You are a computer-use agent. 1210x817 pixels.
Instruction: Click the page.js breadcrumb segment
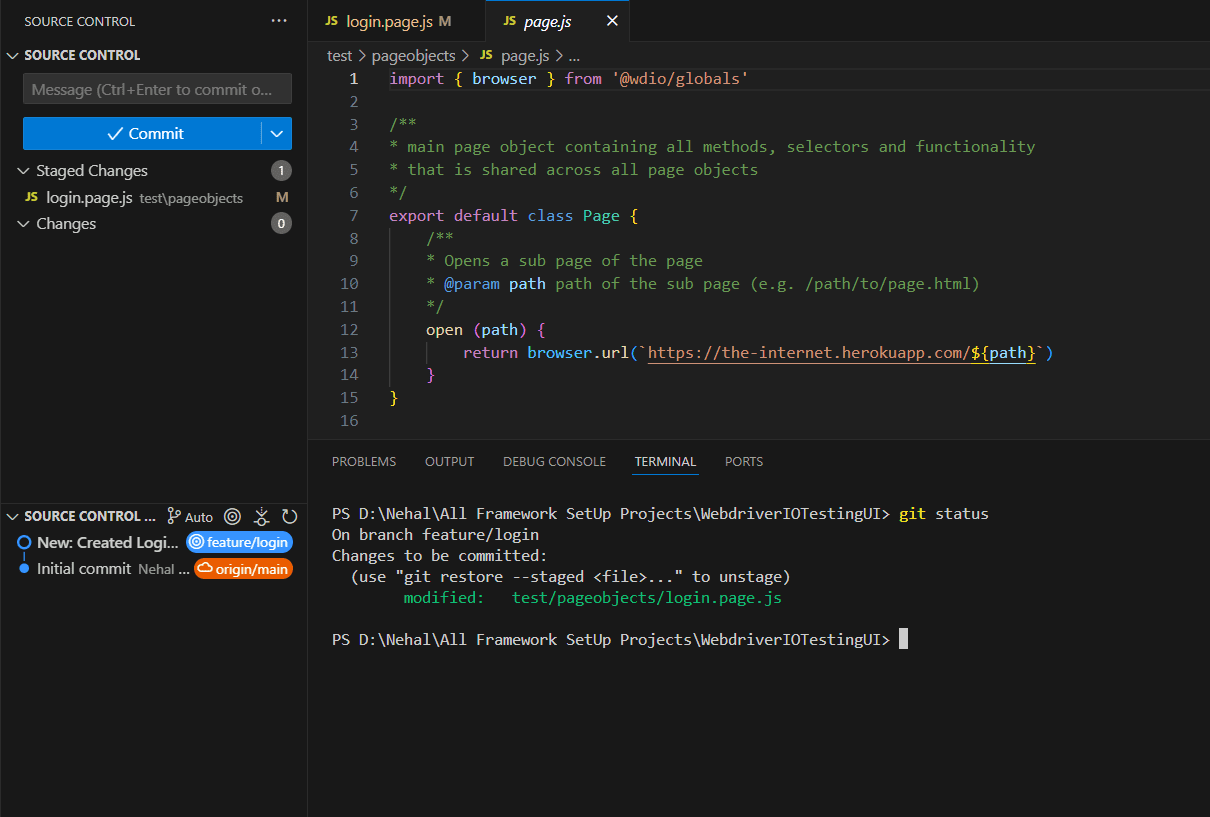tap(526, 56)
